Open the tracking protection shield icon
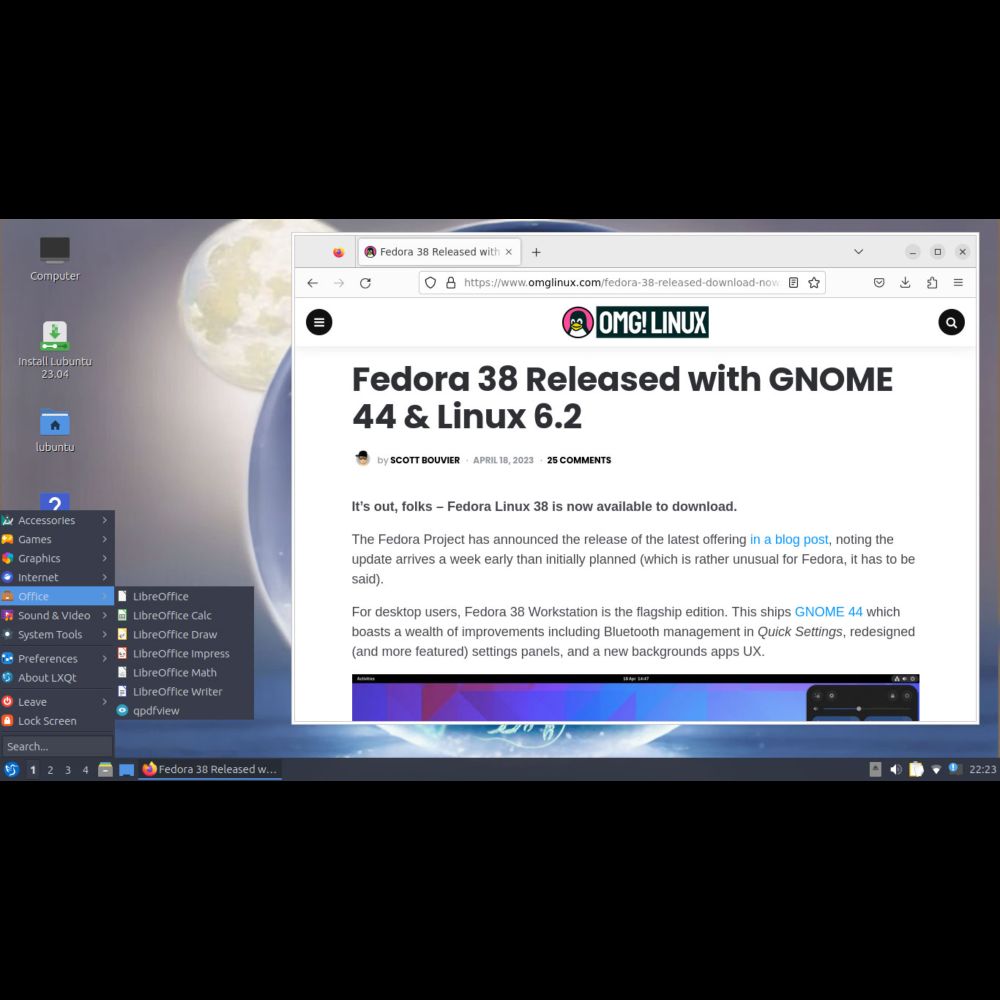The height and width of the screenshot is (1000, 1000). pos(430,283)
